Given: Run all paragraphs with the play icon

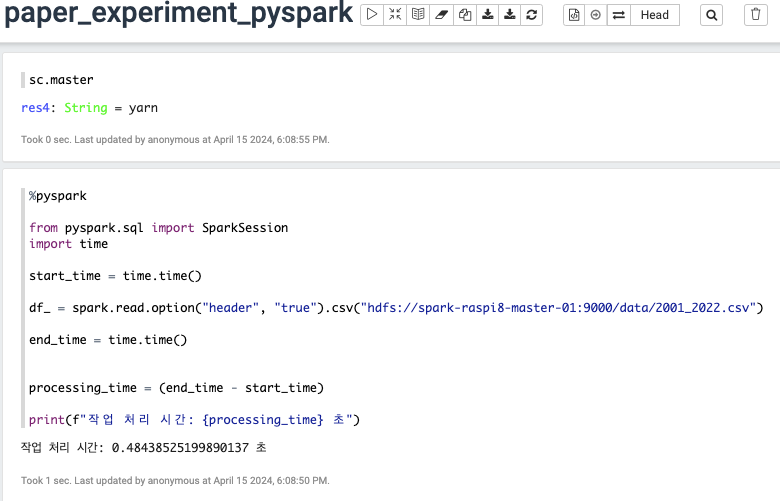Looking at the screenshot, I should point(372,14).
